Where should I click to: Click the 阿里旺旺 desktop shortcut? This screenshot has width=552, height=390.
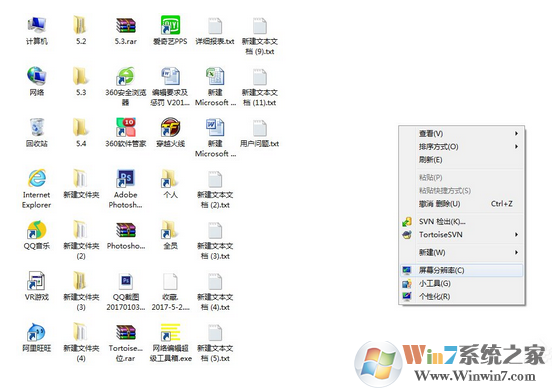tap(37, 338)
